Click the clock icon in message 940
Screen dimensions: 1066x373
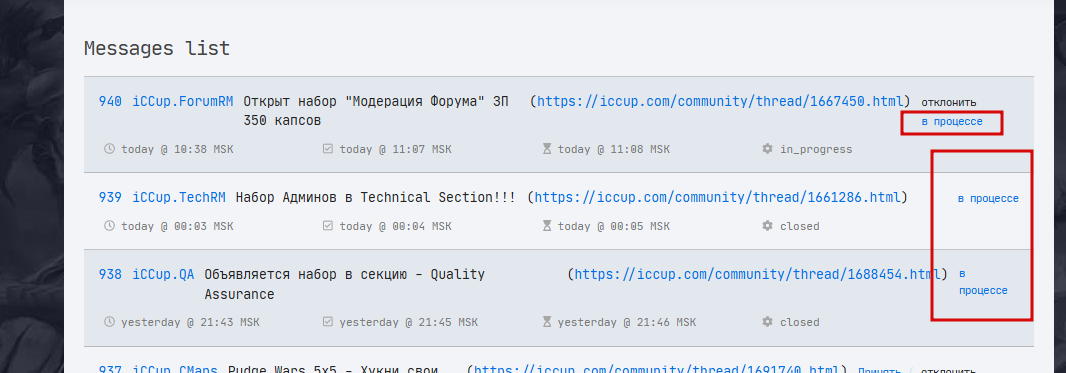(109, 149)
